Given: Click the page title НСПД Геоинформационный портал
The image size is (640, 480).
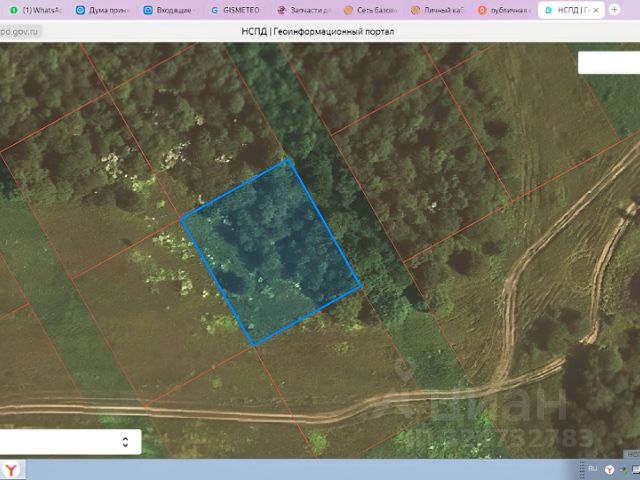Looking at the screenshot, I should (318, 31).
